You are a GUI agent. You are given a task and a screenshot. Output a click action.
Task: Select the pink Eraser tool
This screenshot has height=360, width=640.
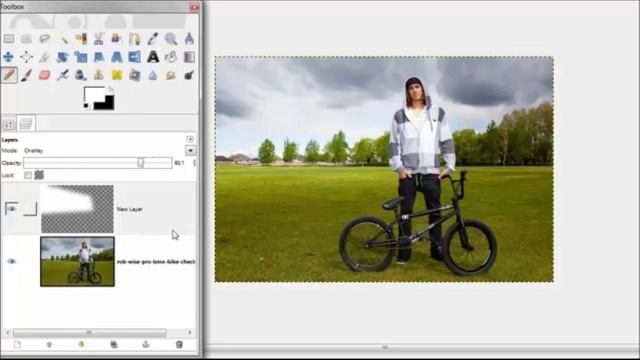point(44,75)
